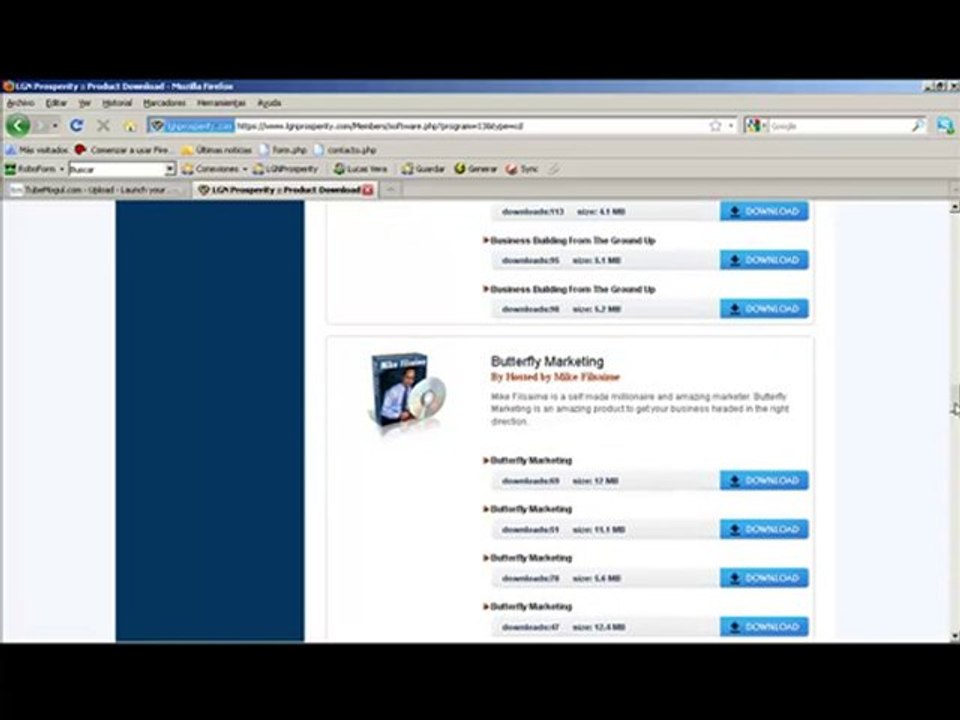Click the Forward navigation arrow
Screen dimensions: 960x720
click(42, 126)
